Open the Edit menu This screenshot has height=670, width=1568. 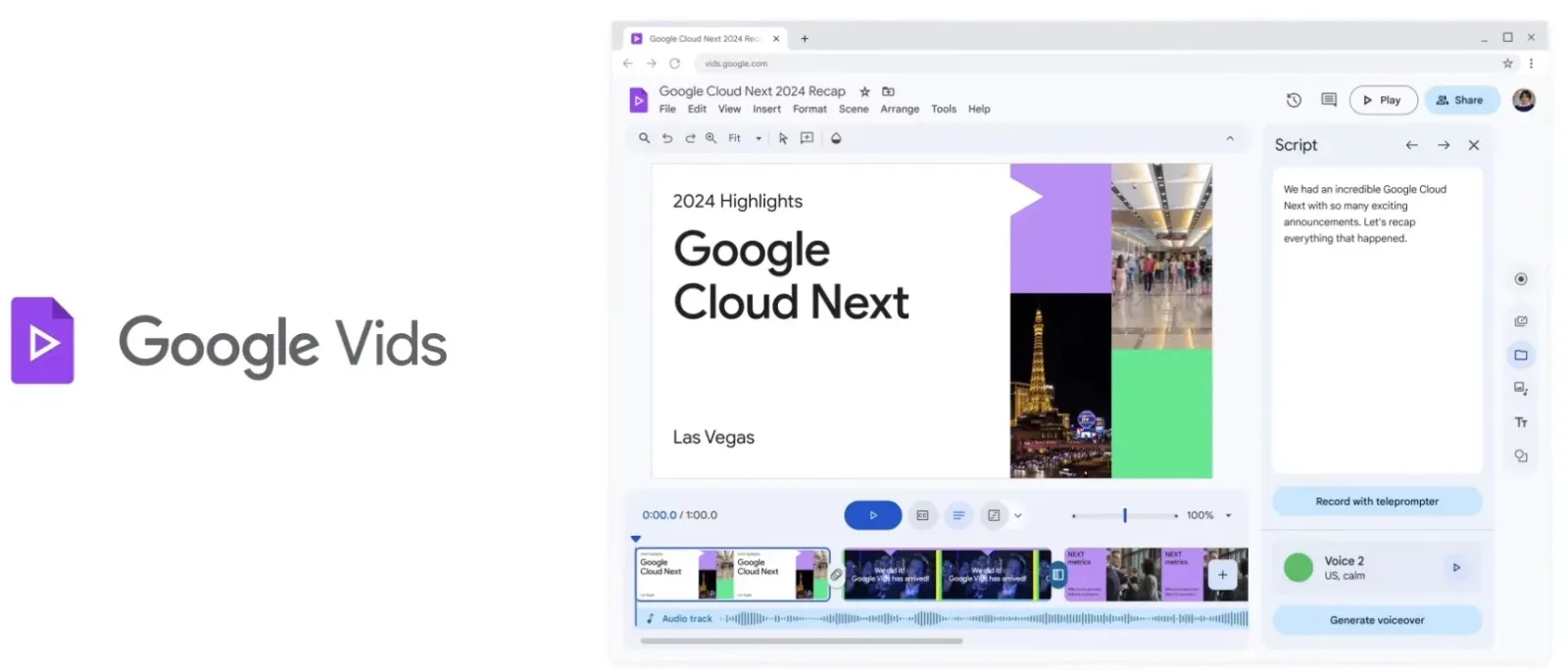[x=697, y=109]
